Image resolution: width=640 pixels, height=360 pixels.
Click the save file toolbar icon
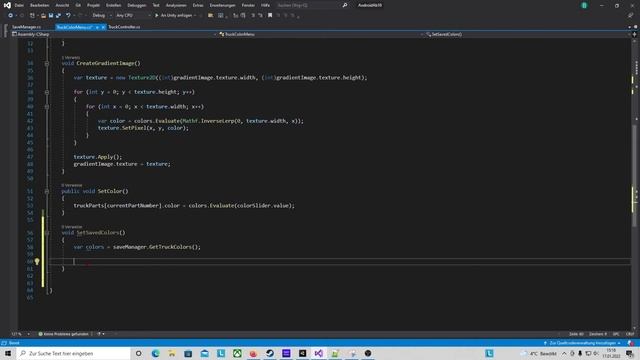(x=51, y=16)
